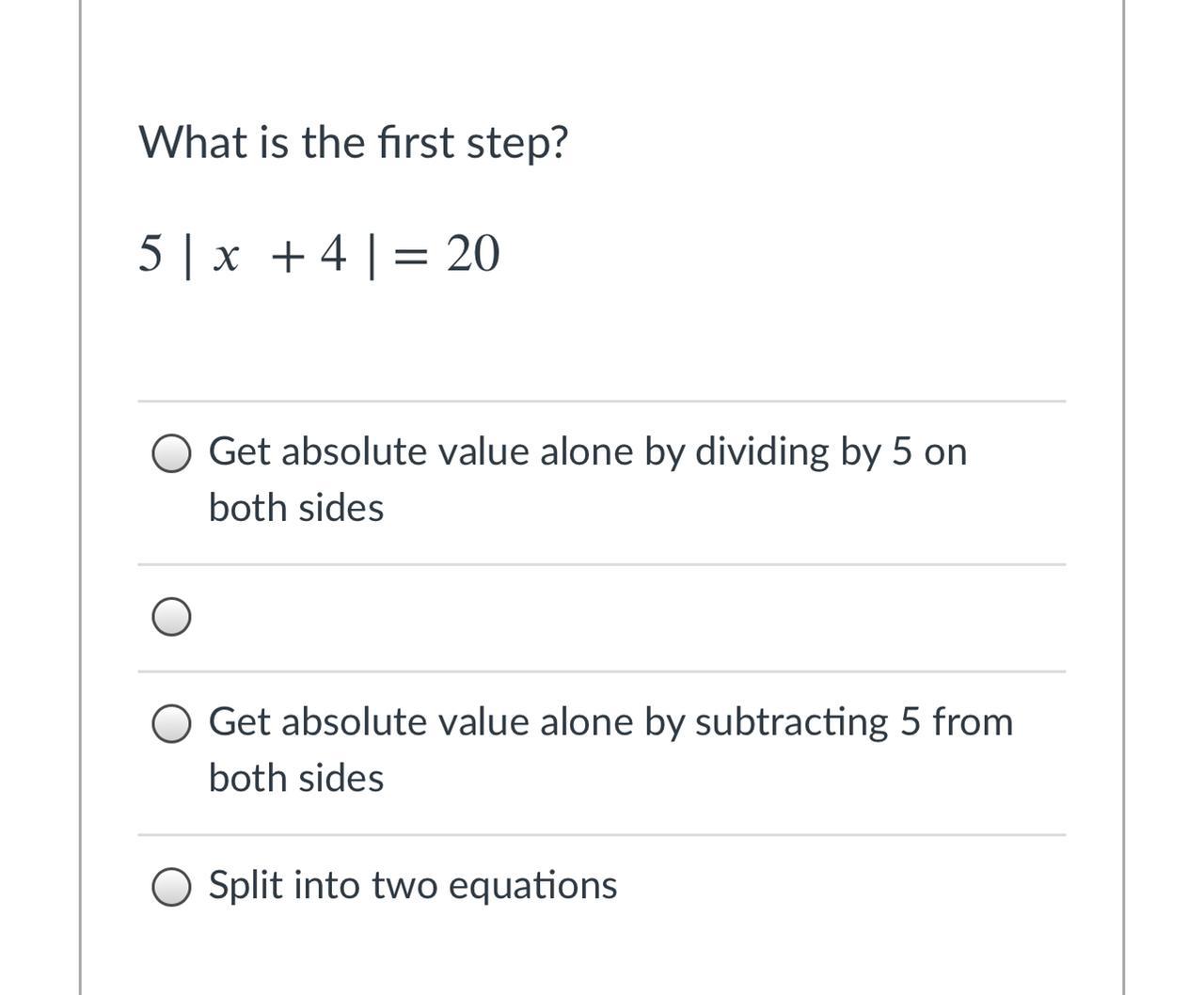Choose the blank second answer radio button
The height and width of the screenshot is (995, 1204).
pyautogui.click(x=172, y=618)
